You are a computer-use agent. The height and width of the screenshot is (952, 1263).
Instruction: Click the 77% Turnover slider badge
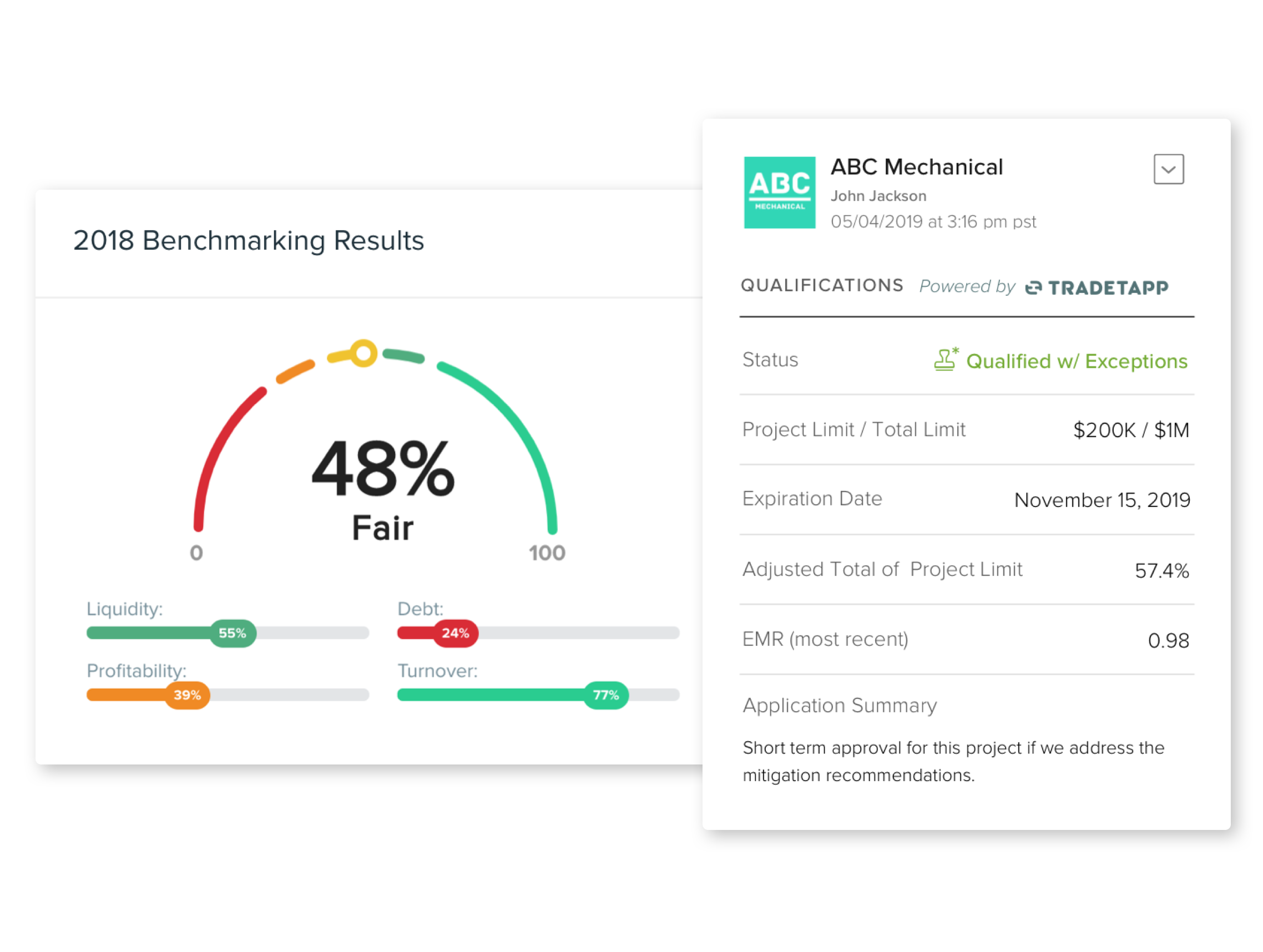pos(605,695)
